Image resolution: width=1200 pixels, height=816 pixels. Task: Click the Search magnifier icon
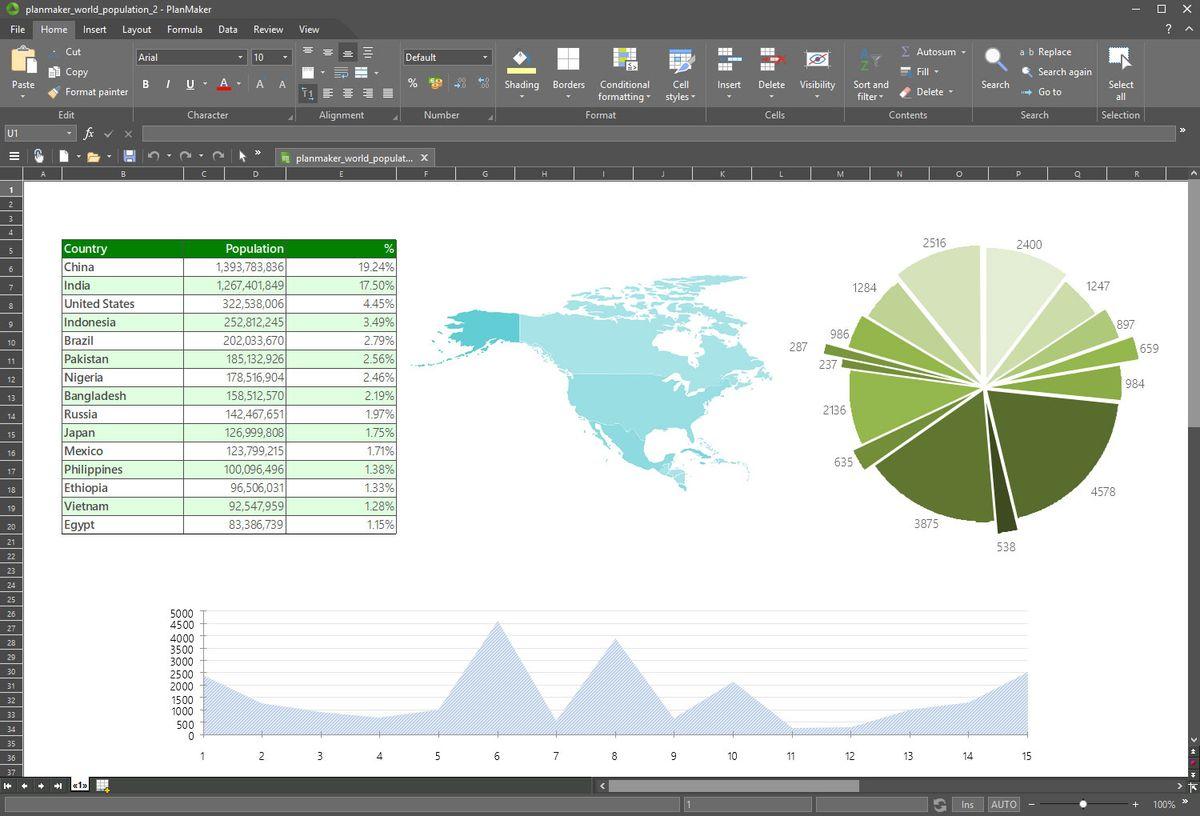pos(995,62)
